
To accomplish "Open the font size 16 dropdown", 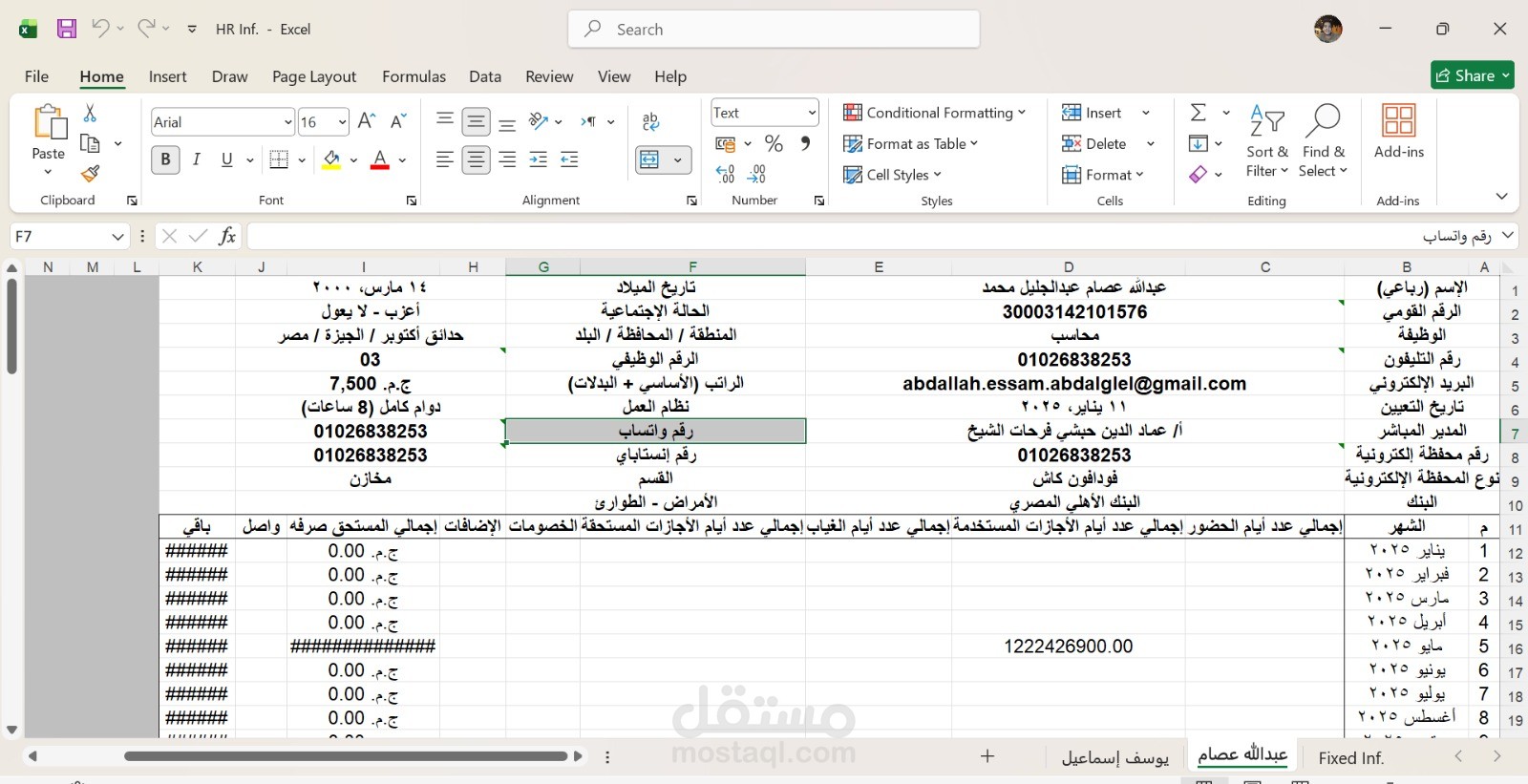I will [x=342, y=122].
